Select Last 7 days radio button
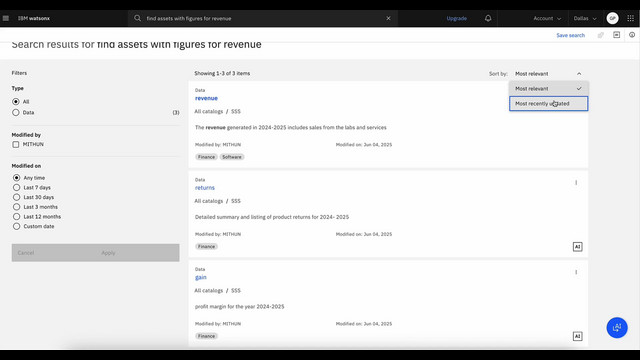The image size is (640, 360). pyautogui.click(x=16, y=187)
